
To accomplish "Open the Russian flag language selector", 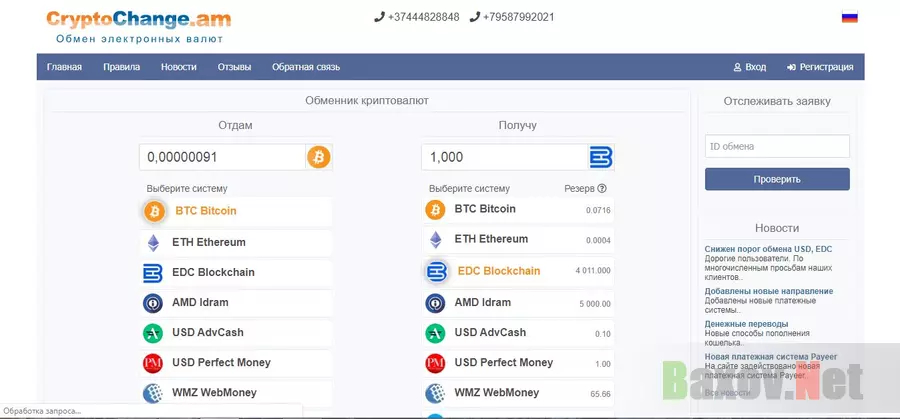I will 849,17.
